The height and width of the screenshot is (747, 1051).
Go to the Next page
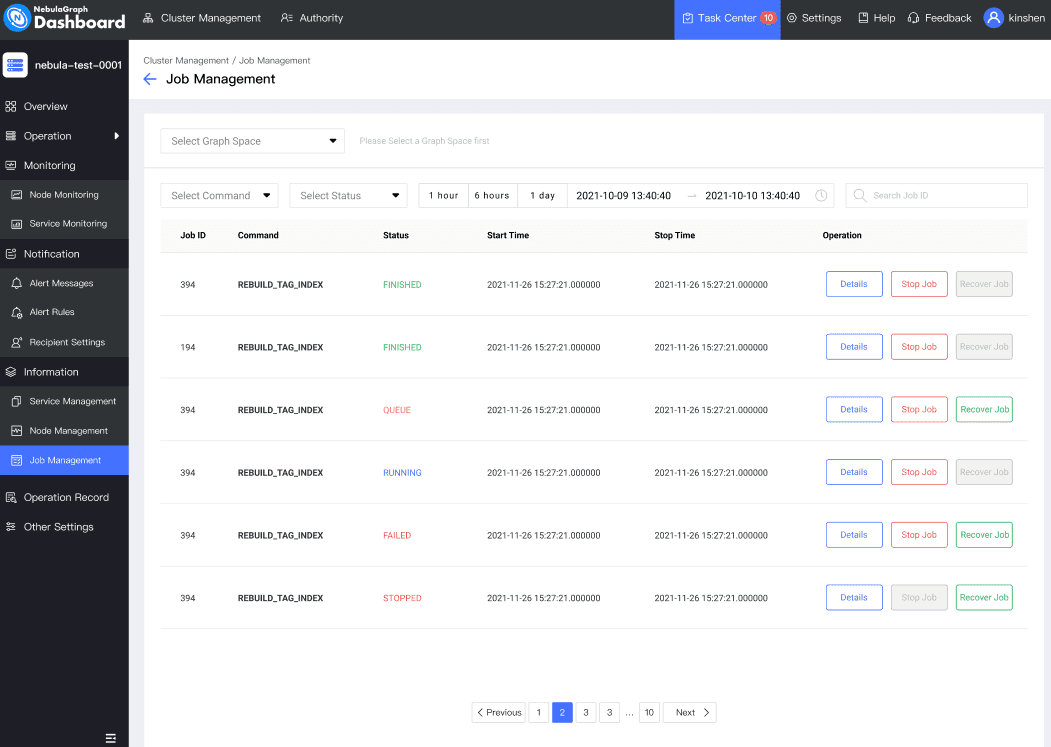click(690, 713)
